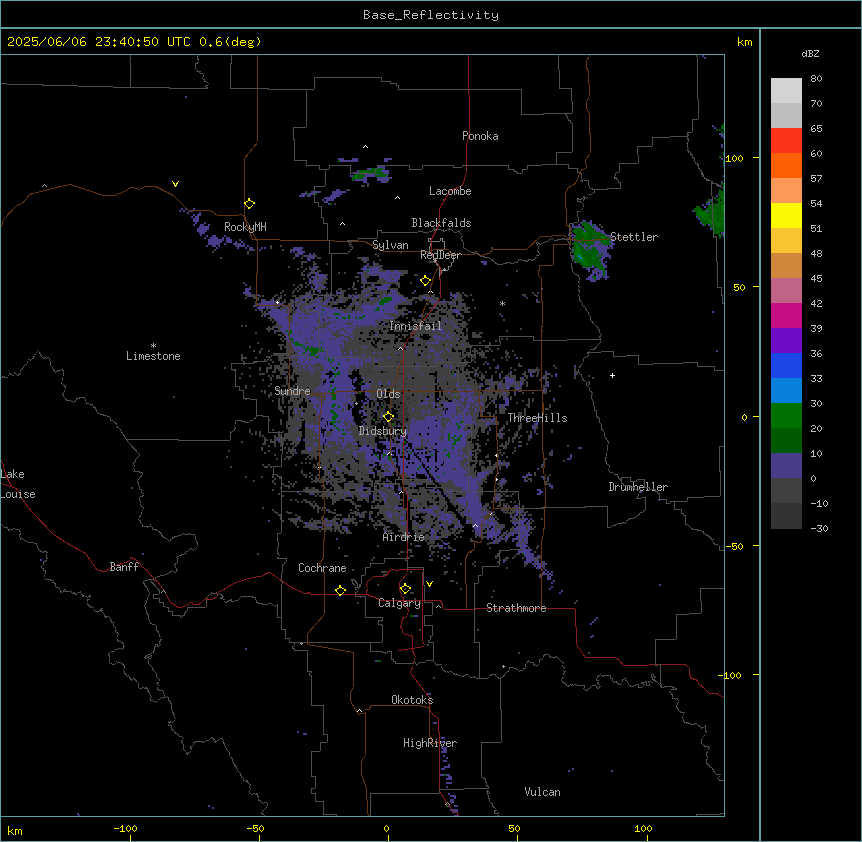This screenshot has width=862, height=842.
Task: Click the 80 value on the dBZ scale
Action: click(816, 79)
